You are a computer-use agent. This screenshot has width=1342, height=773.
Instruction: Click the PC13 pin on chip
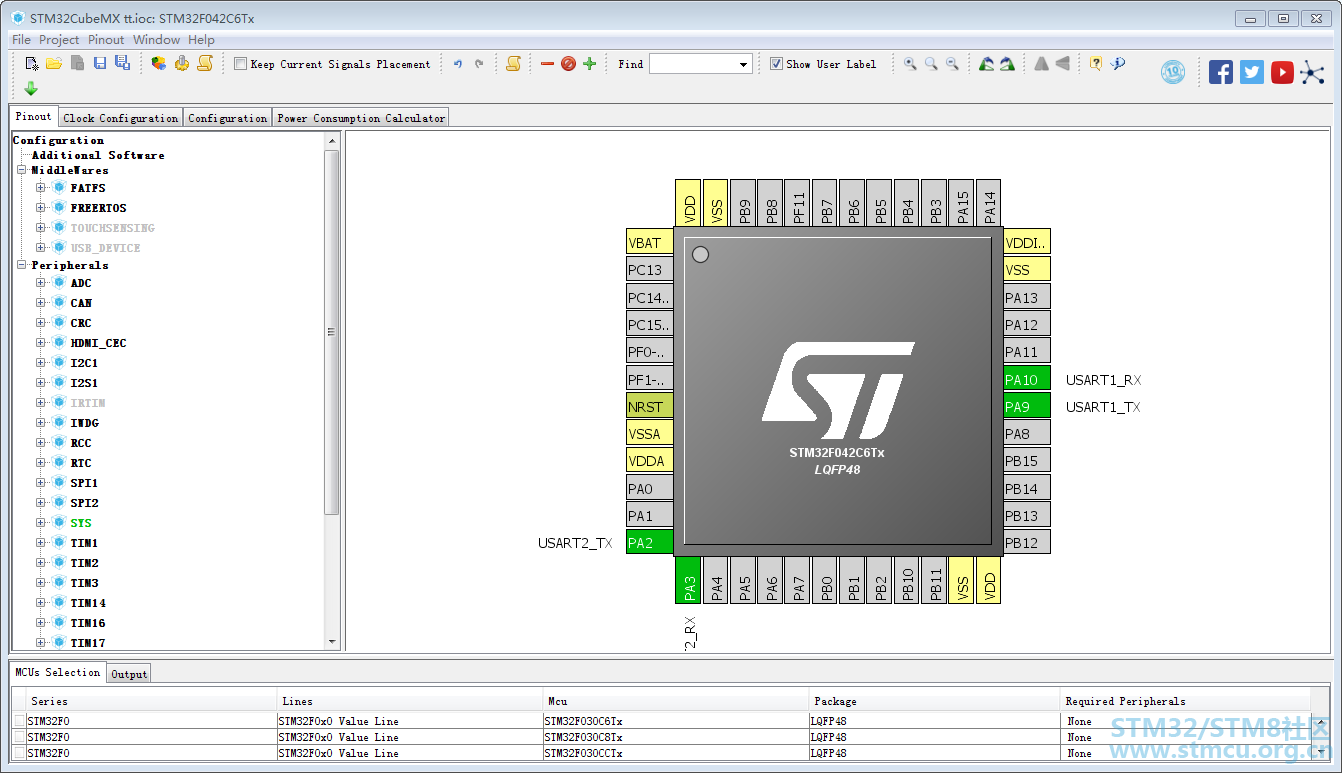tap(650, 270)
